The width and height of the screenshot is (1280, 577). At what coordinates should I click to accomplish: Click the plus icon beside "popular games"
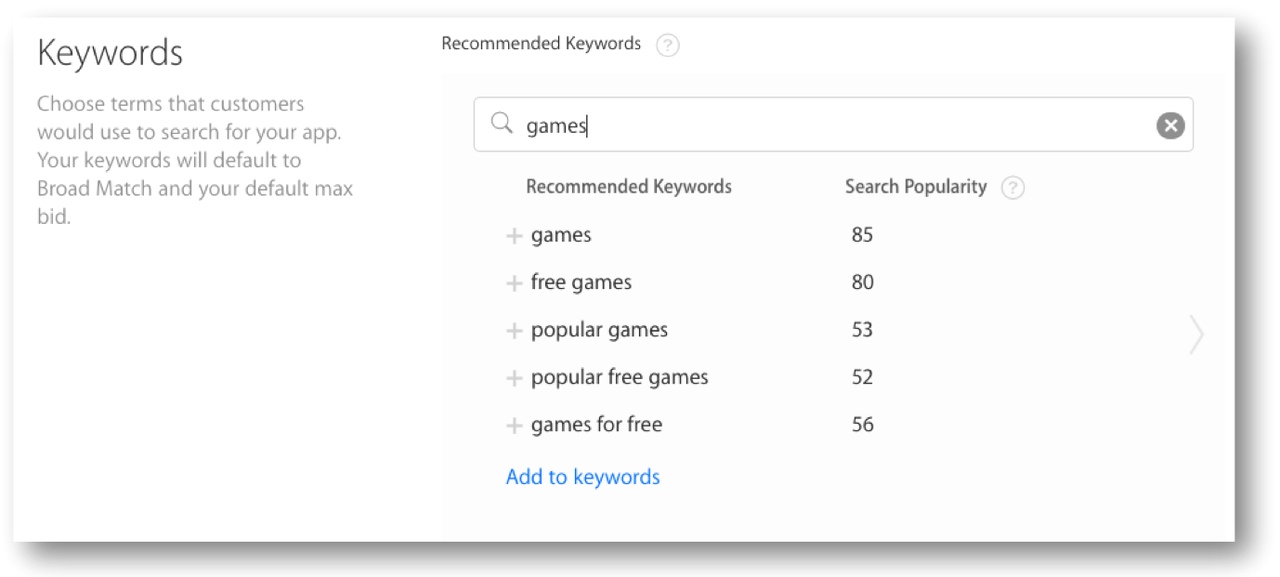(514, 331)
